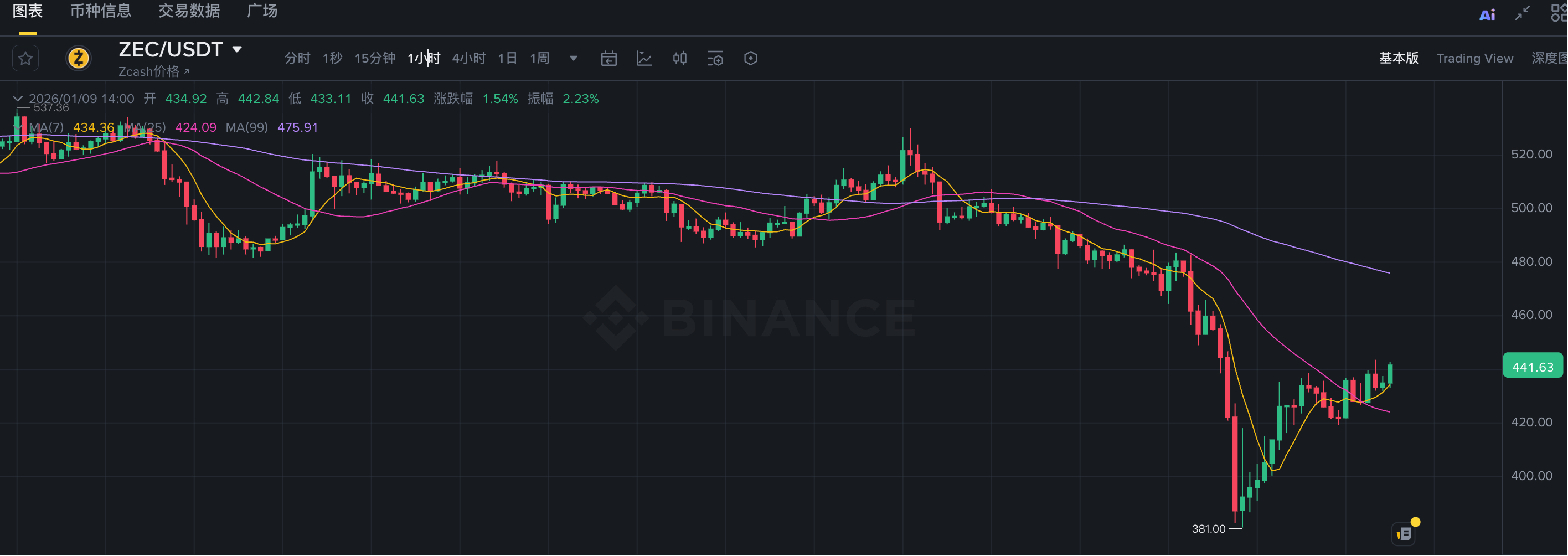The width and height of the screenshot is (1568, 556).
Task: Switch to the 币种信息 tab
Action: 100,11
